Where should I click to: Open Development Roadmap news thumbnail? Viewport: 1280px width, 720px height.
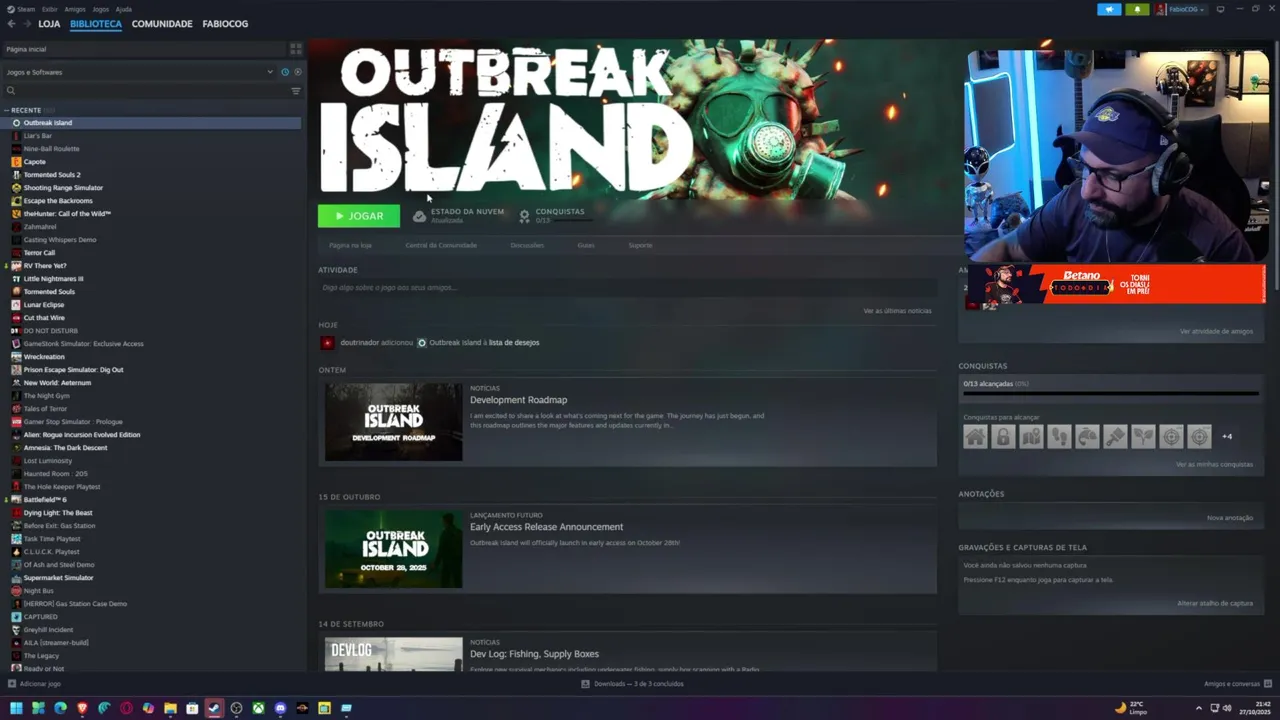click(x=394, y=422)
